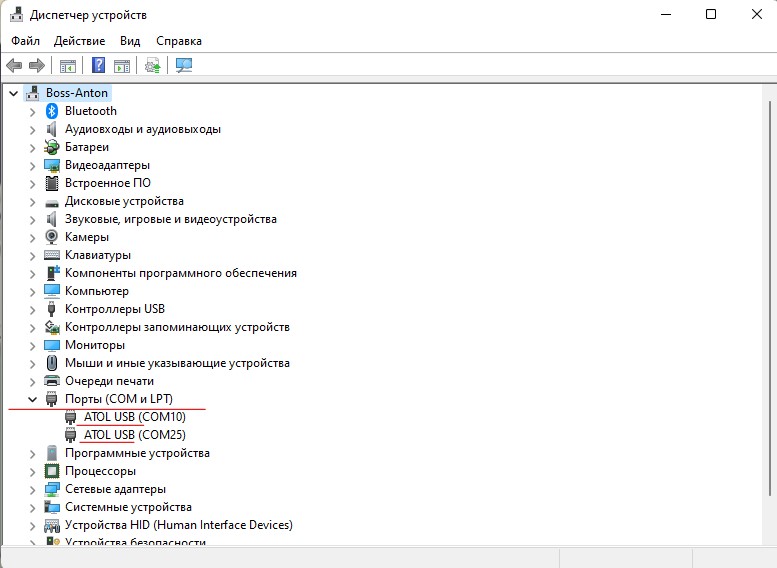Click the Видеоадаптеры icon
The width and height of the screenshot is (777, 568).
click(x=52, y=165)
